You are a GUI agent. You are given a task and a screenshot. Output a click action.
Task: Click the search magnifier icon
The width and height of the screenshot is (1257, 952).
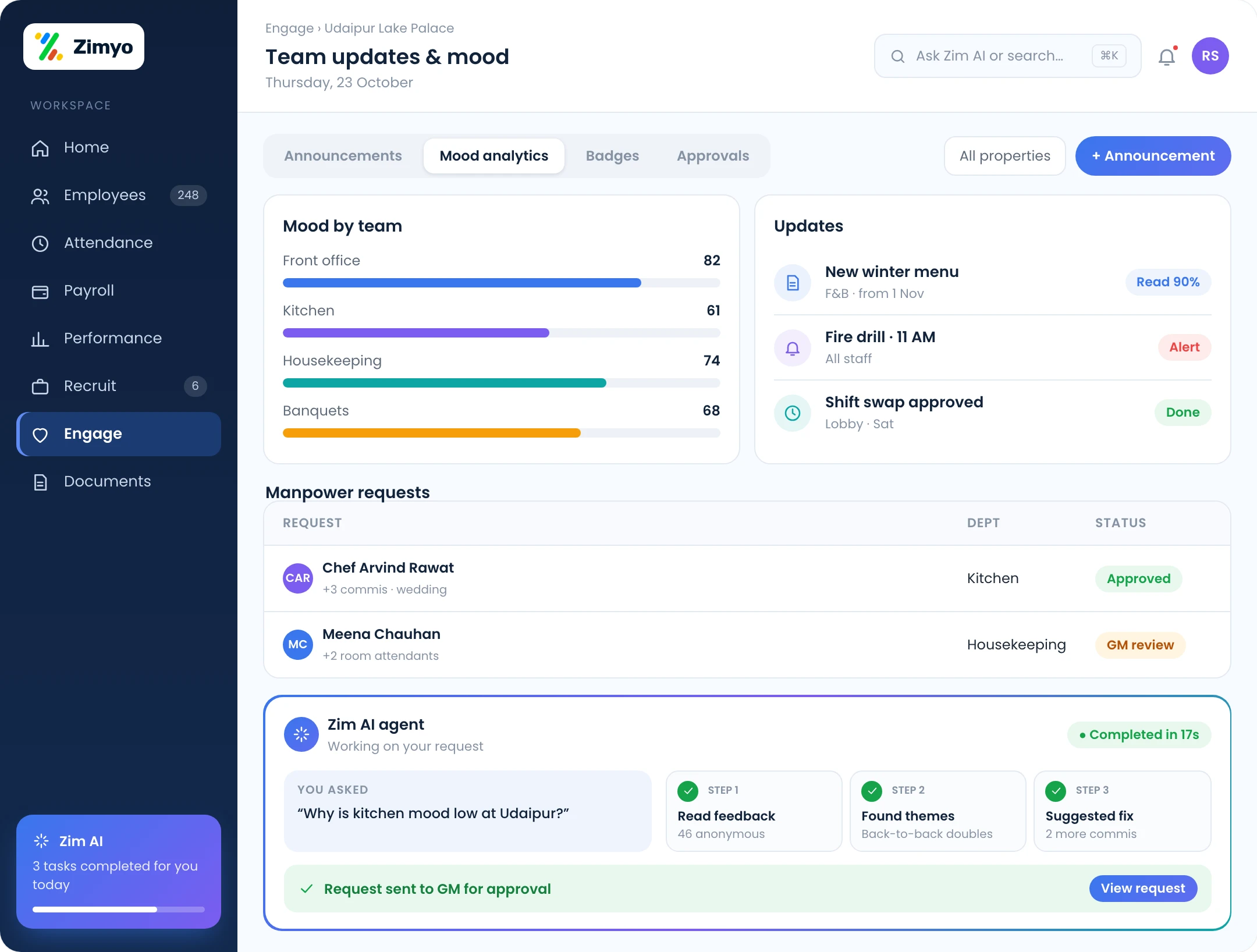pos(898,56)
